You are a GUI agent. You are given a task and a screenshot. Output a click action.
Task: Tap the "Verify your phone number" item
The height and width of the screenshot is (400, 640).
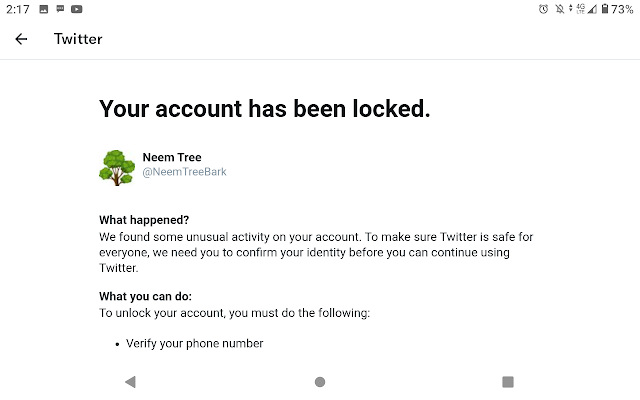tap(194, 343)
